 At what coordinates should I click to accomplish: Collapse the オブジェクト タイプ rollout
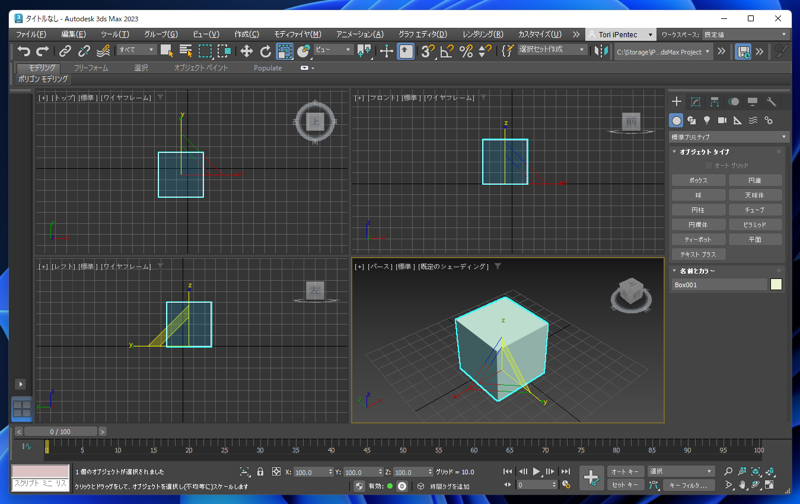point(704,152)
